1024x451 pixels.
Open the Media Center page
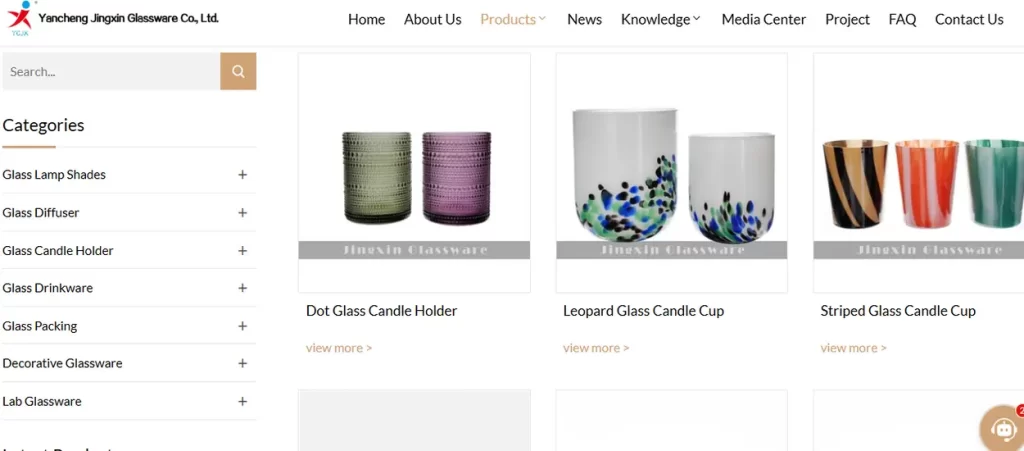click(763, 20)
